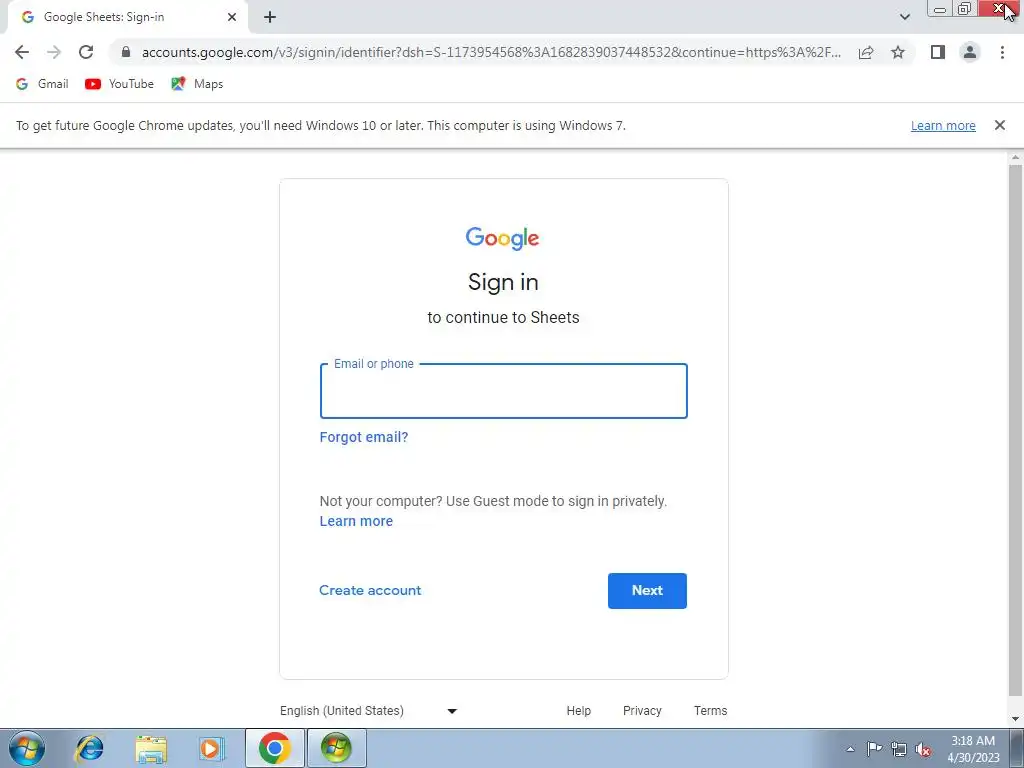Minimize the Chrome window
The width and height of the screenshot is (1024, 768).
tap(940, 9)
